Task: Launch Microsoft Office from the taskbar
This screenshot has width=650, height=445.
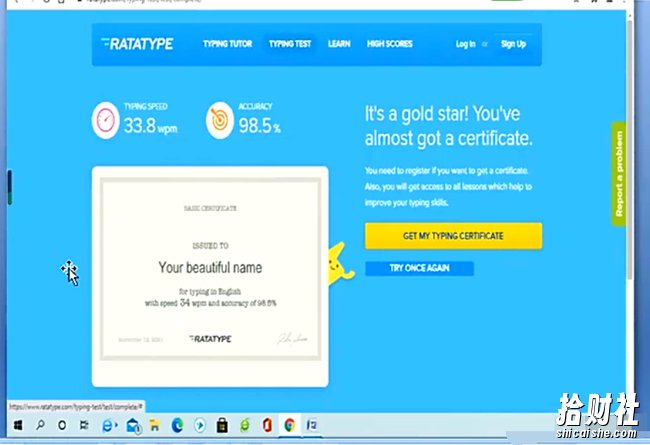Action: pos(267,426)
